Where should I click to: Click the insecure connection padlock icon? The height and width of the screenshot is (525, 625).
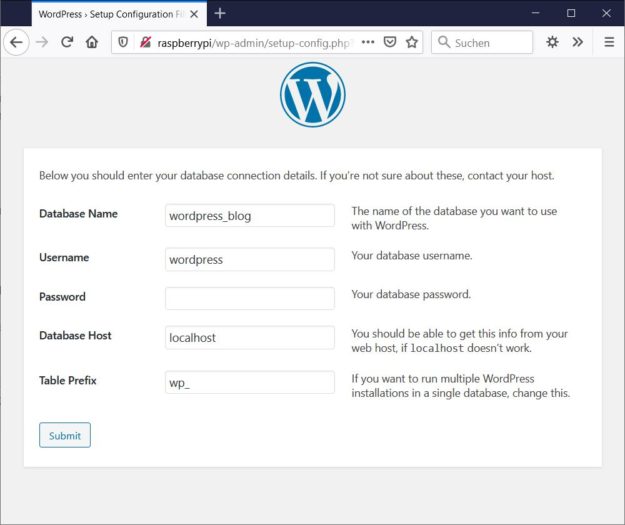pos(145,42)
